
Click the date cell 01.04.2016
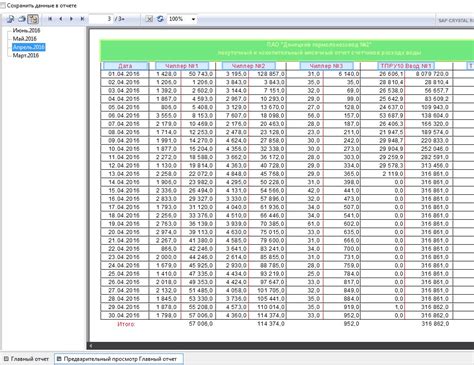[124, 74]
